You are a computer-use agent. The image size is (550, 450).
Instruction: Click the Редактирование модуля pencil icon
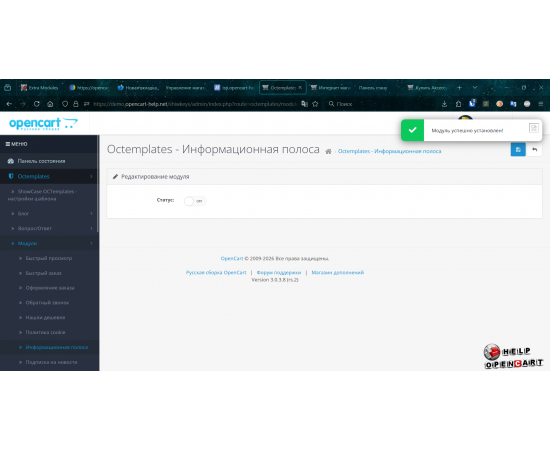[x=115, y=176]
